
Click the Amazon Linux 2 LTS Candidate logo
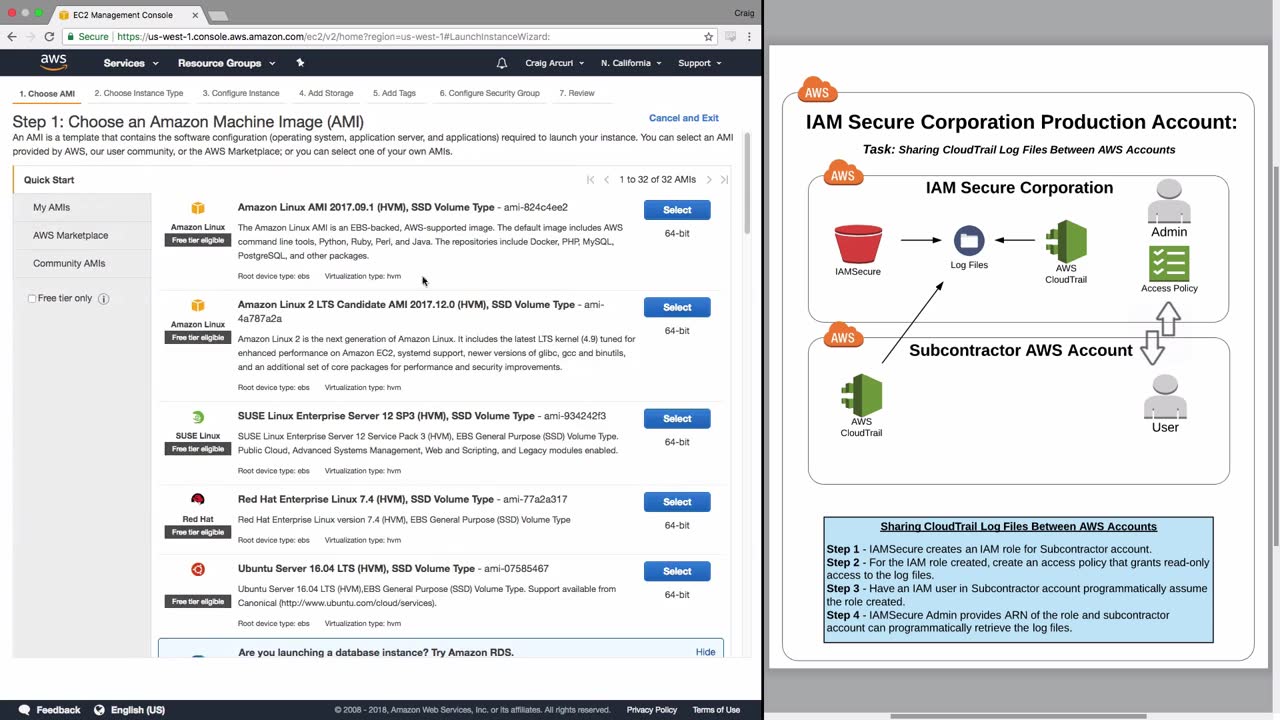pyautogui.click(x=198, y=305)
